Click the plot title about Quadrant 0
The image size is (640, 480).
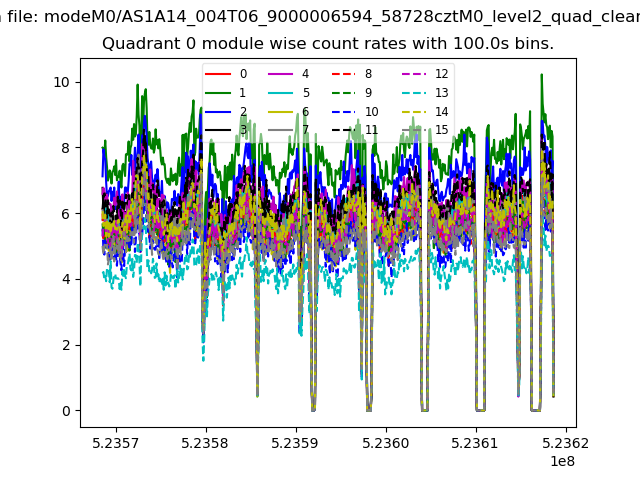point(328,44)
